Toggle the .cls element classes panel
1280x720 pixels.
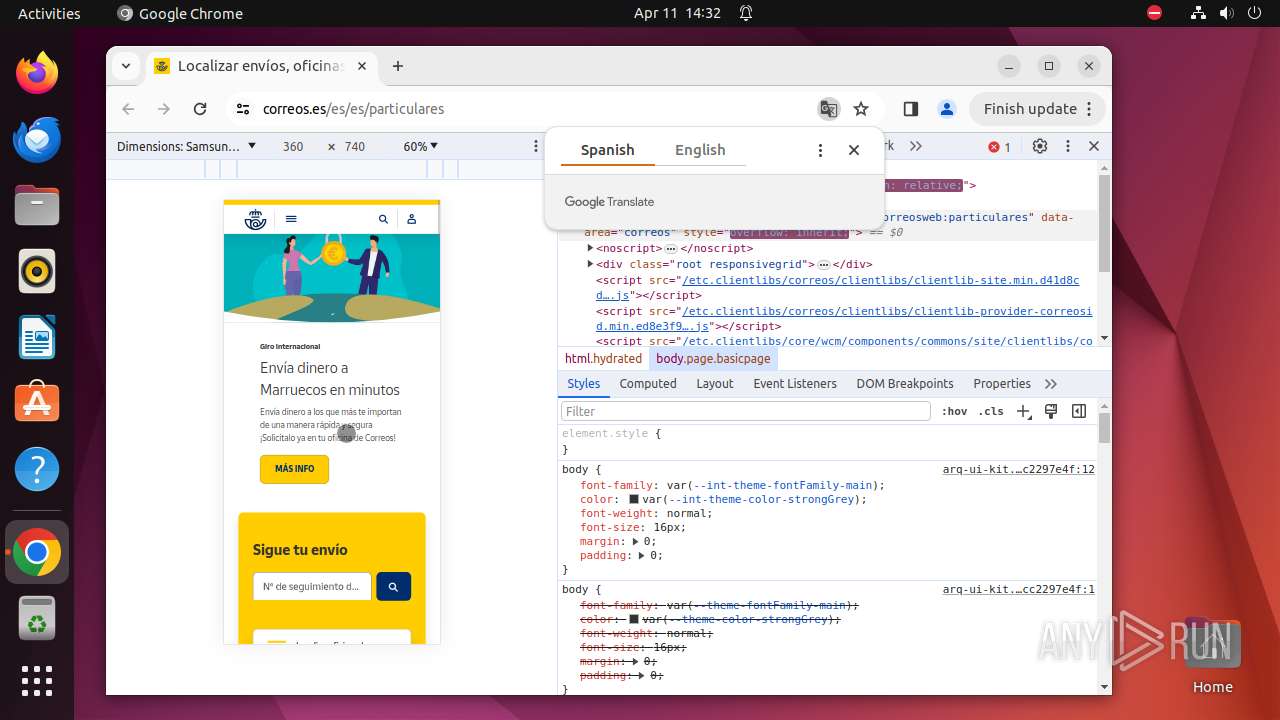point(991,411)
